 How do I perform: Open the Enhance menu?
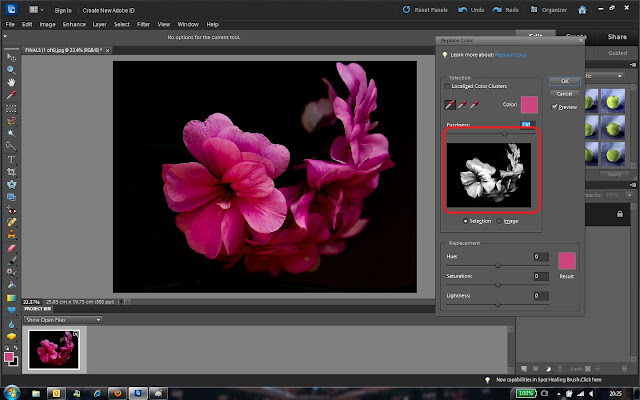[x=73, y=23]
